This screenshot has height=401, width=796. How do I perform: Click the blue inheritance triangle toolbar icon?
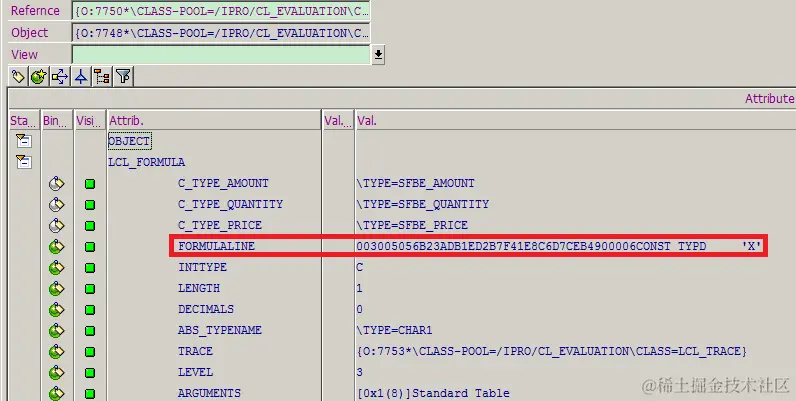(81, 77)
